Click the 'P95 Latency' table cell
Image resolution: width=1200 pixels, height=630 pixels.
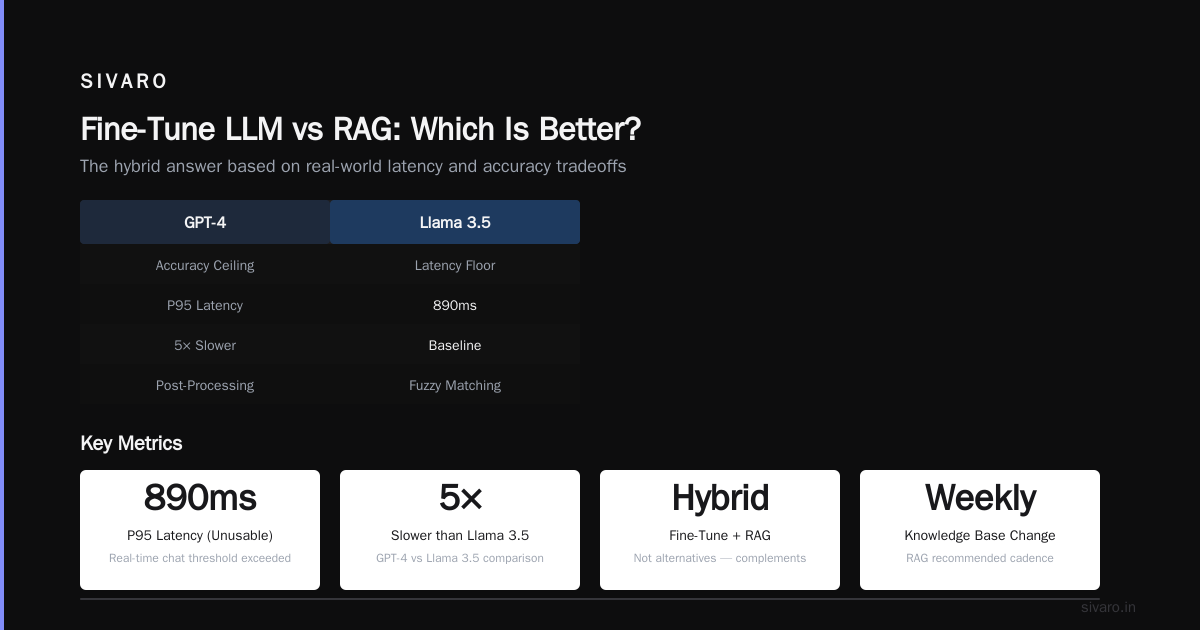(x=205, y=305)
